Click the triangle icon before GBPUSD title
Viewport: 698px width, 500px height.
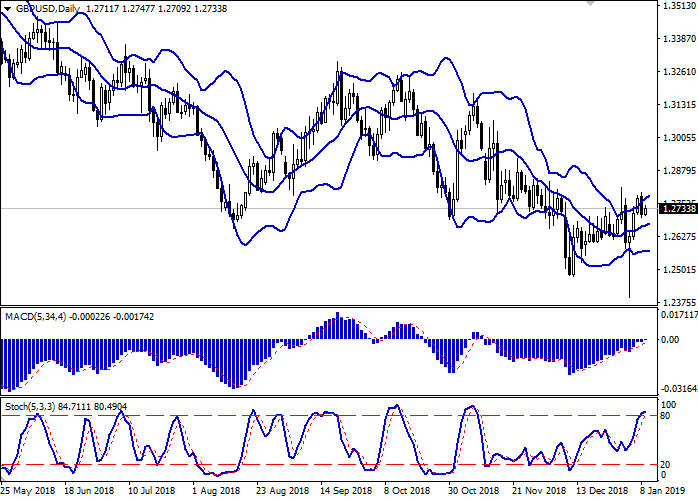(7, 8)
